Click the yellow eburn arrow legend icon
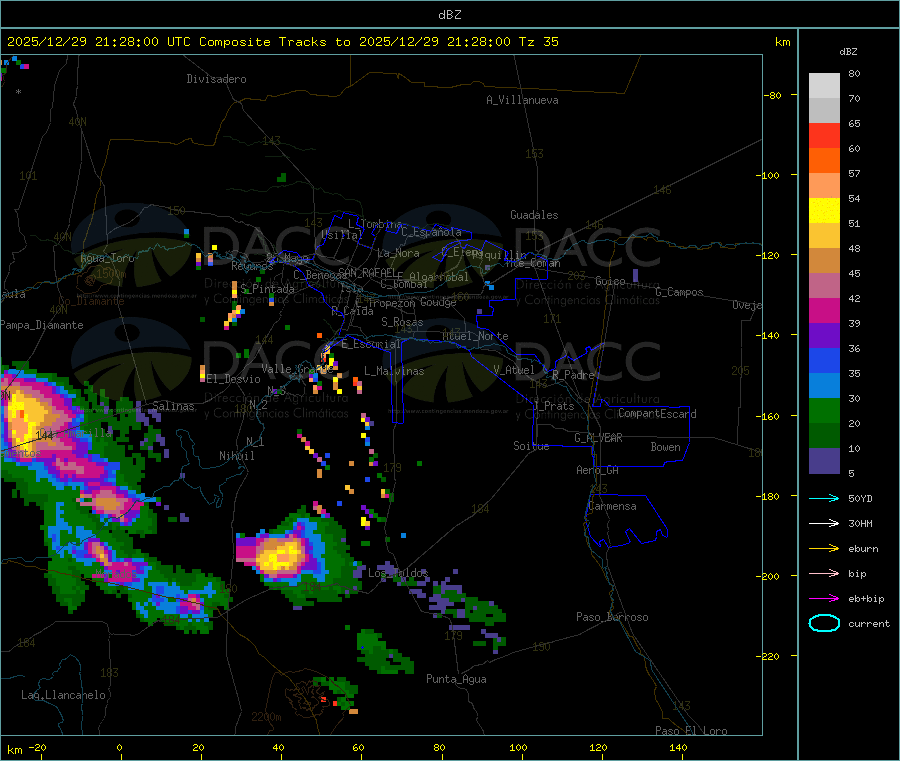The height and width of the screenshot is (761, 900). coord(824,548)
